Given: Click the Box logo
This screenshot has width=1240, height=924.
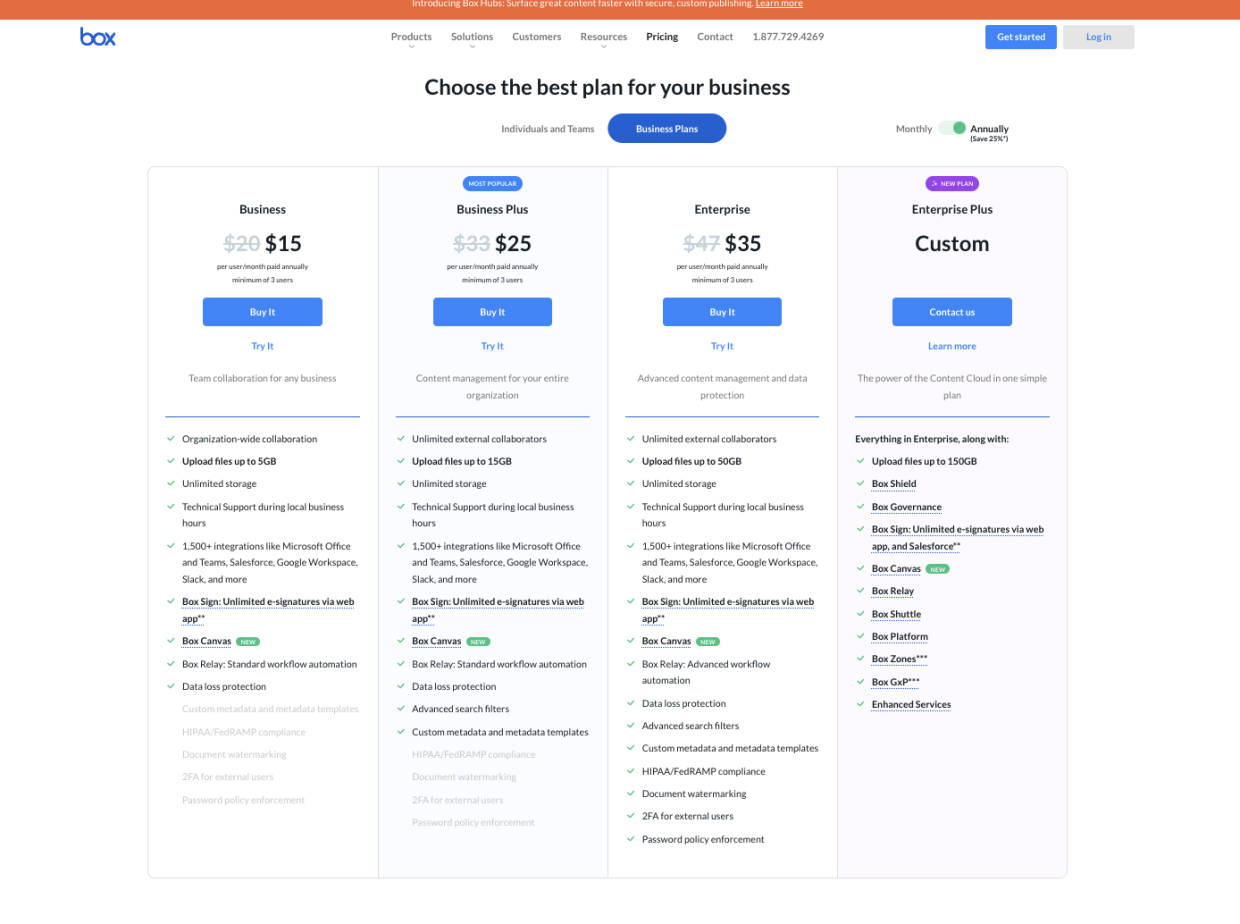Looking at the screenshot, I should [97, 36].
